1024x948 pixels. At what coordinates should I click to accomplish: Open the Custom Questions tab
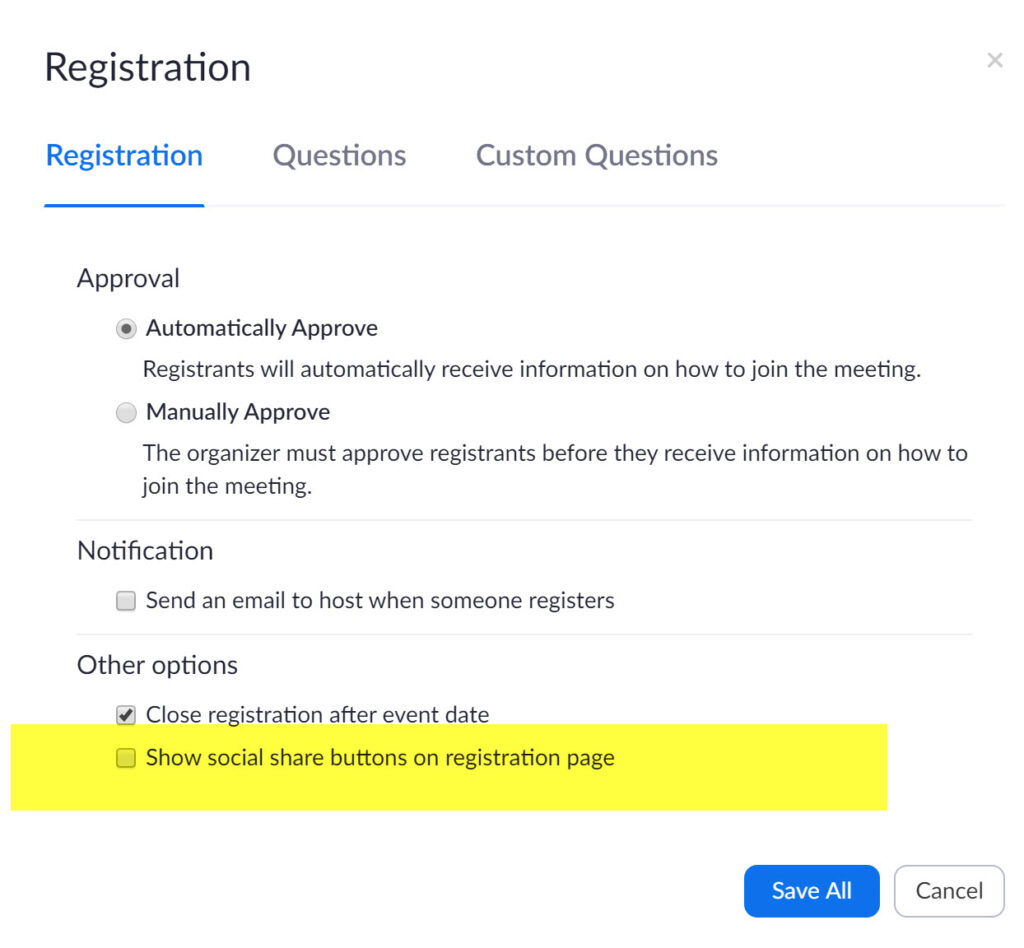596,155
